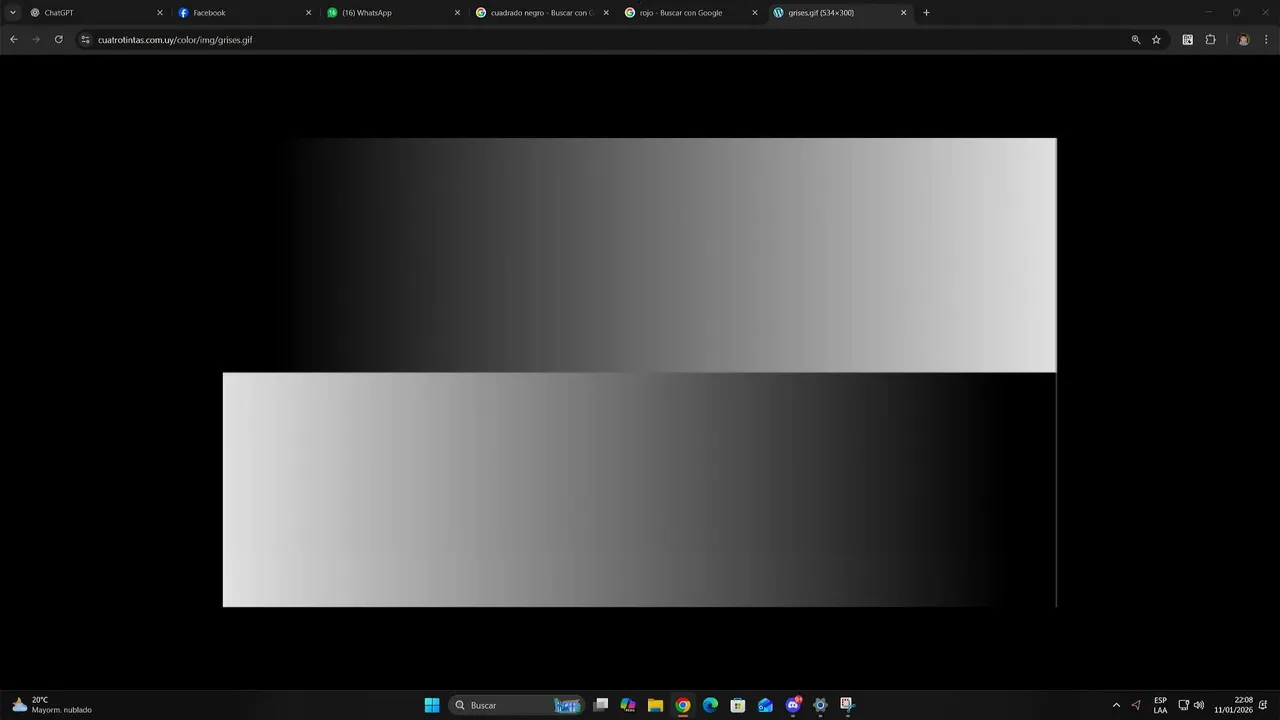Click the taskbar Buscar search box

click(x=515, y=705)
